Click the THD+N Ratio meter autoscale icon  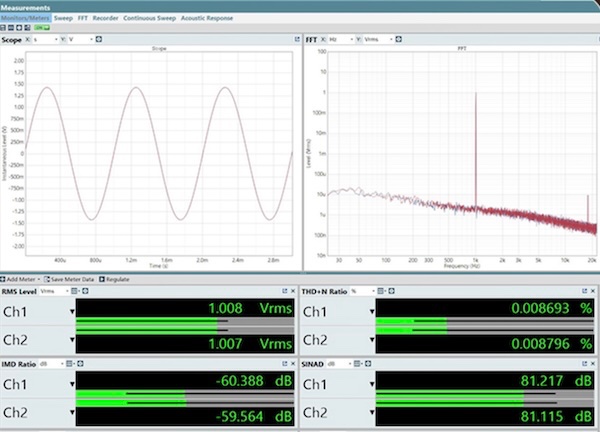tap(391, 291)
